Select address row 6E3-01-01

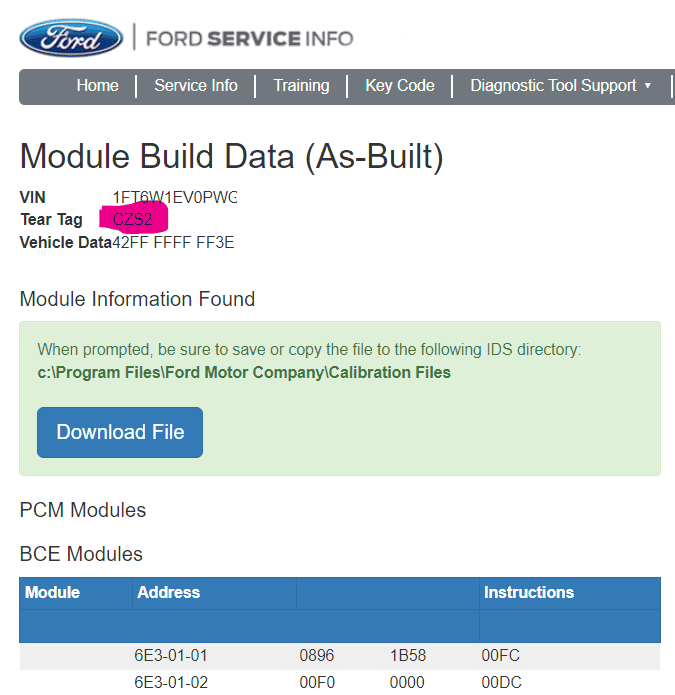[171, 656]
